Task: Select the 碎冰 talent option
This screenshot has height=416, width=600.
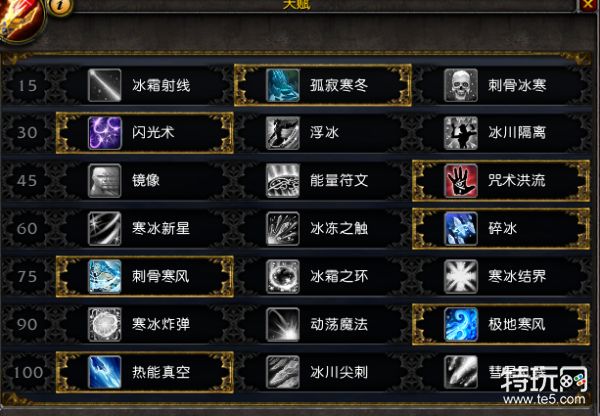Action: click(501, 228)
